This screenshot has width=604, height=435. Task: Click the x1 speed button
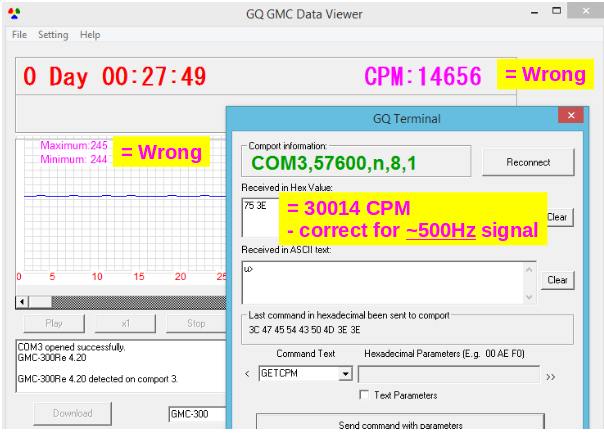tap(126, 324)
